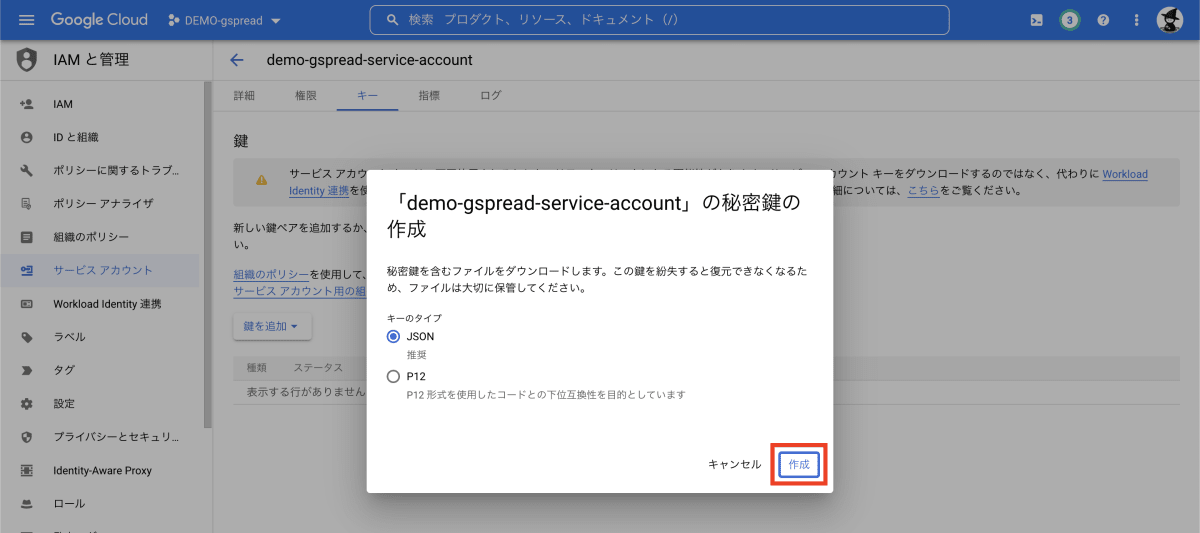Switch to the 詳細 tab
The image size is (1200, 533).
(244, 96)
